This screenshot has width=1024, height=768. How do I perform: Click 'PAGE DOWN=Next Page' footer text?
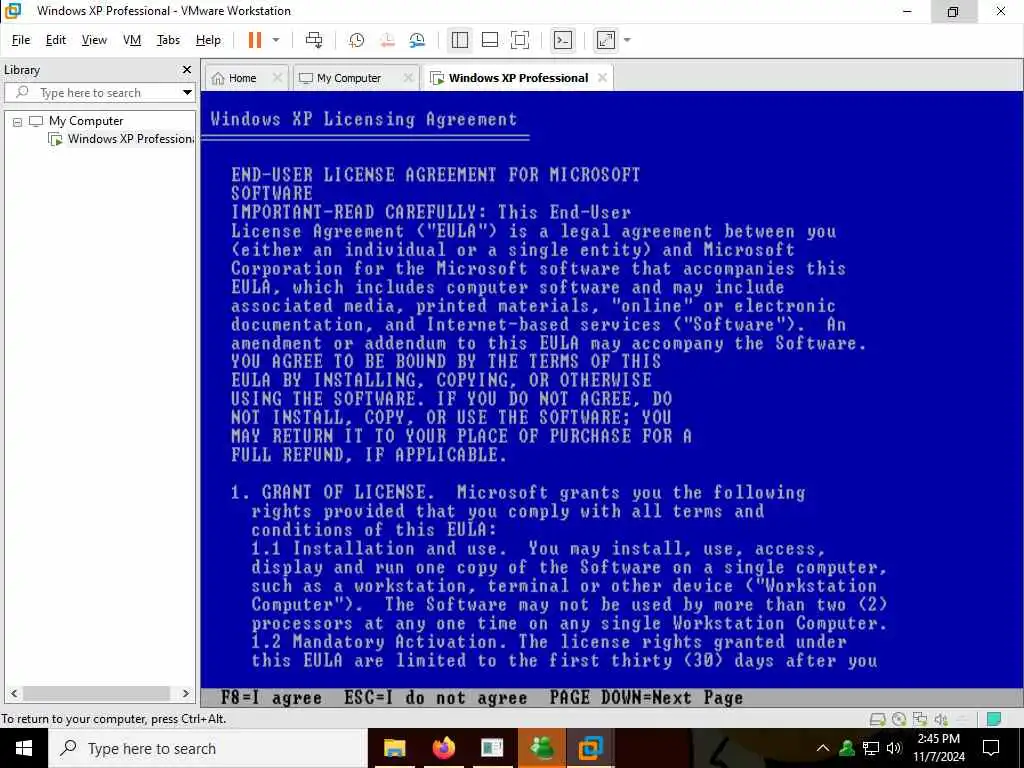(646, 697)
